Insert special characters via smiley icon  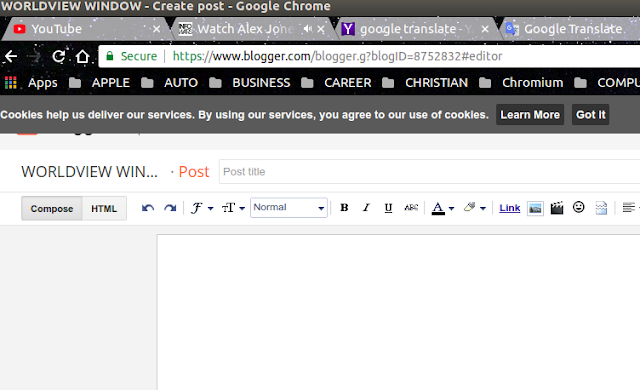[578, 207]
